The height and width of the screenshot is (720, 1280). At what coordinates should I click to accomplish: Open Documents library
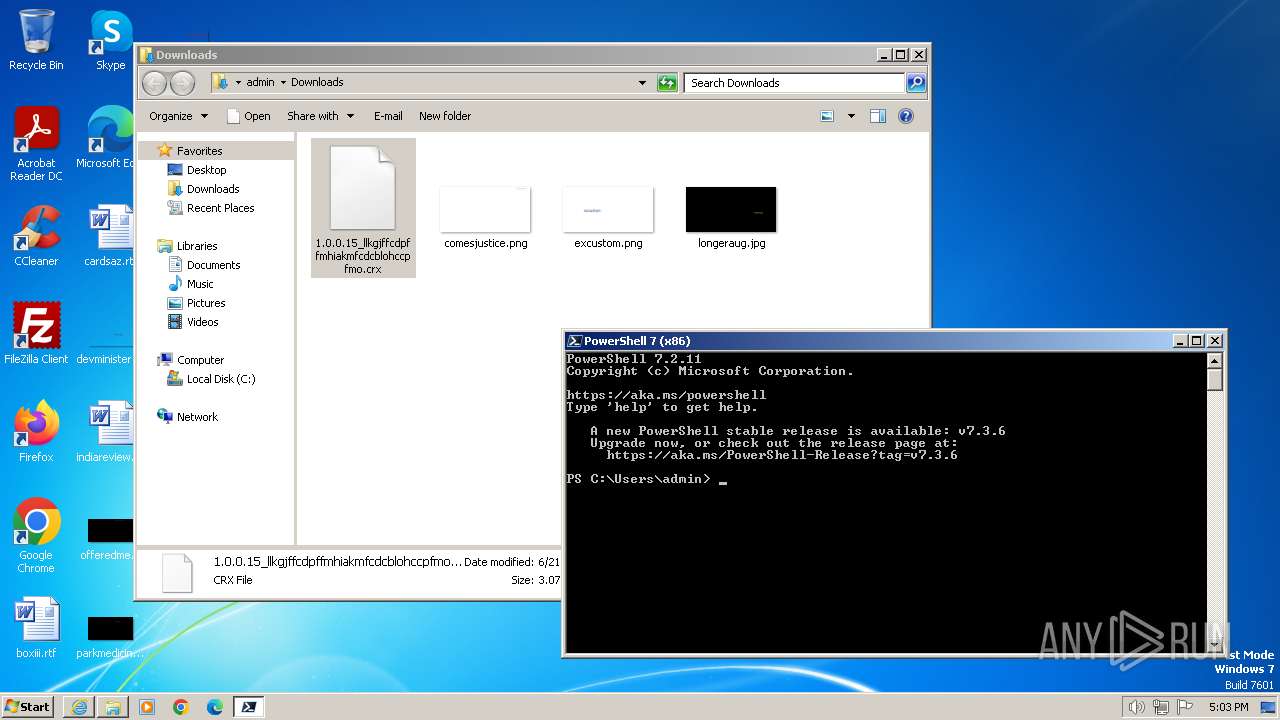[213, 265]
